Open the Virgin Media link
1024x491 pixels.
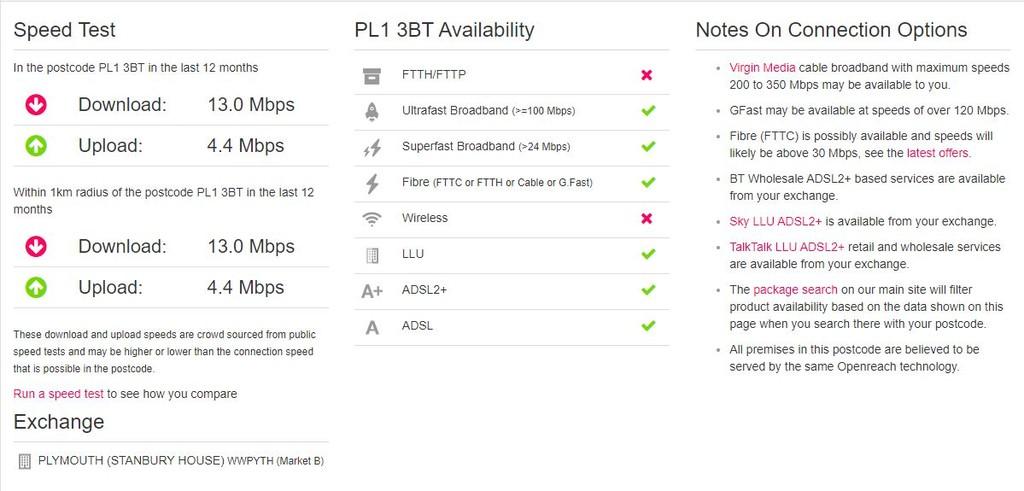(x=762, y=68)
